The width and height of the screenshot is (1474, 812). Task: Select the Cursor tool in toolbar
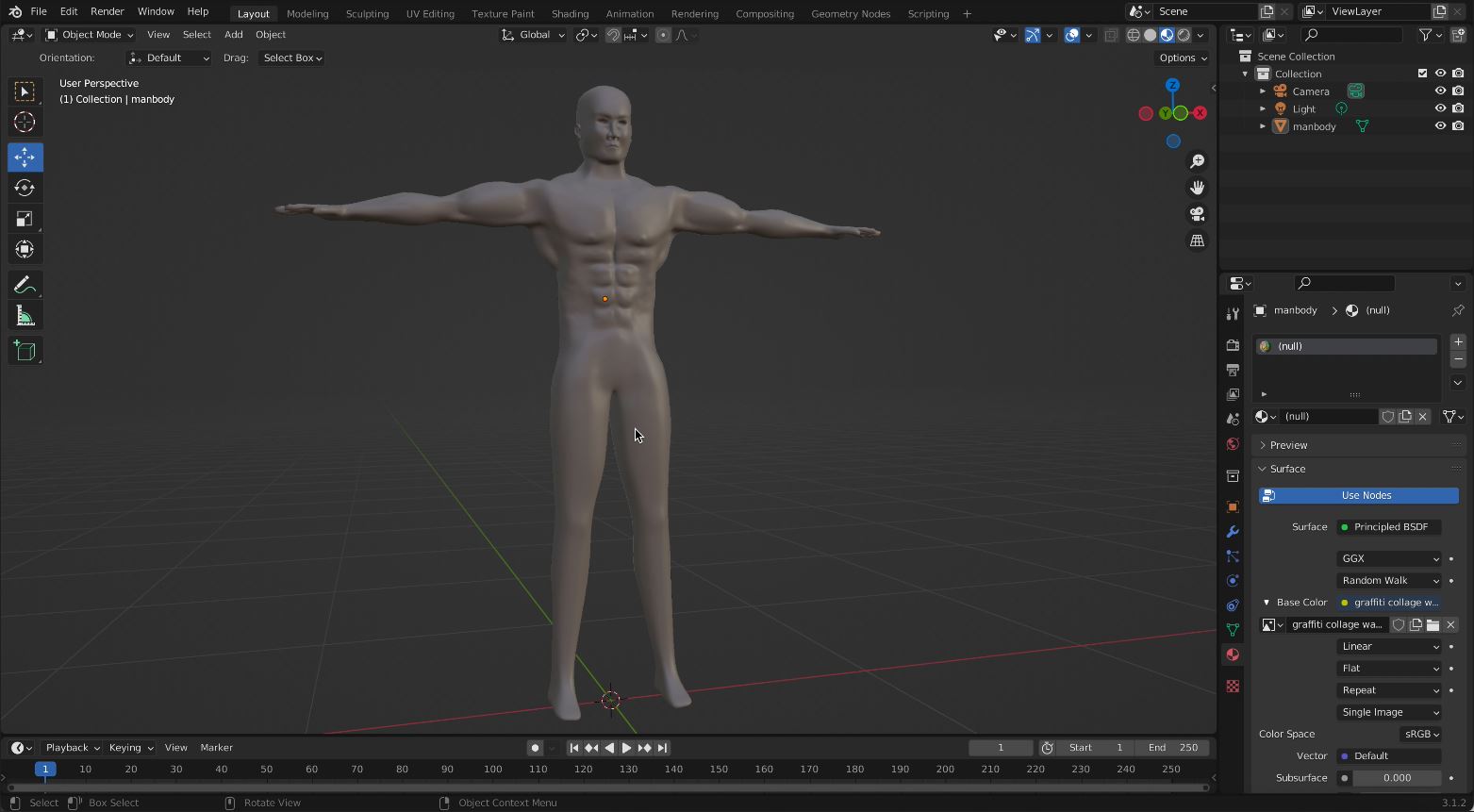click(25, 123)
